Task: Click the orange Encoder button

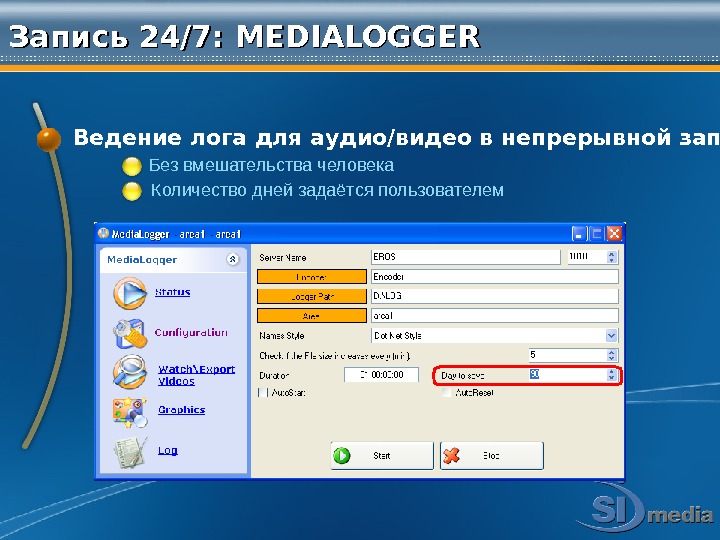Action: coord(312,277)
